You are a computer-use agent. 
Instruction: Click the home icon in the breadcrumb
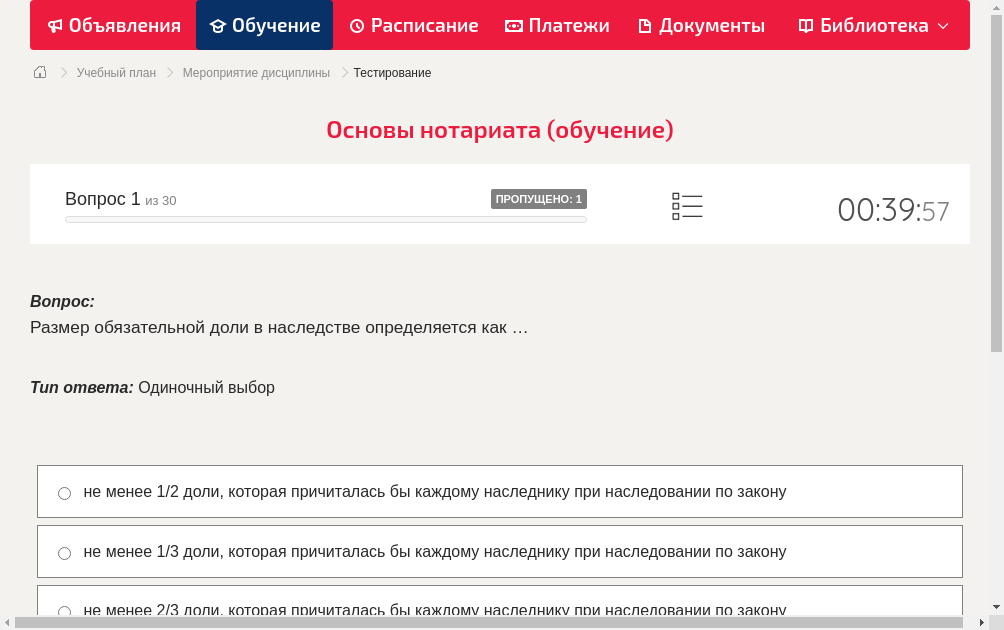pos(39,72)
